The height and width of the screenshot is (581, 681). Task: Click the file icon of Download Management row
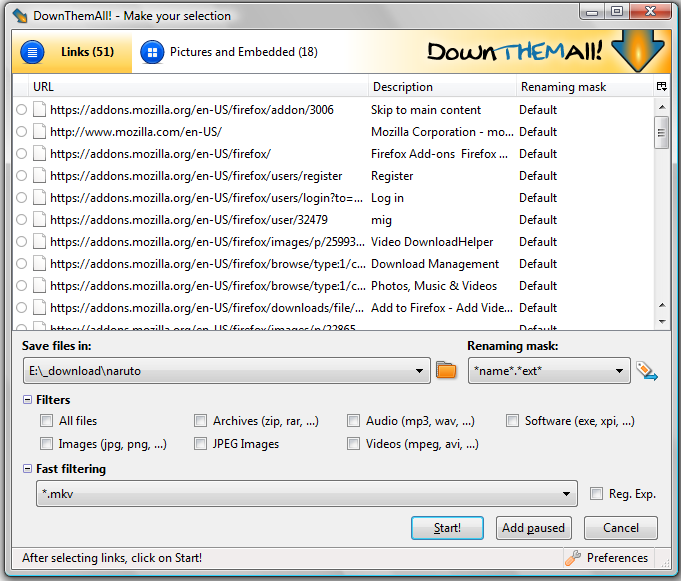click(x=40, y=264)
